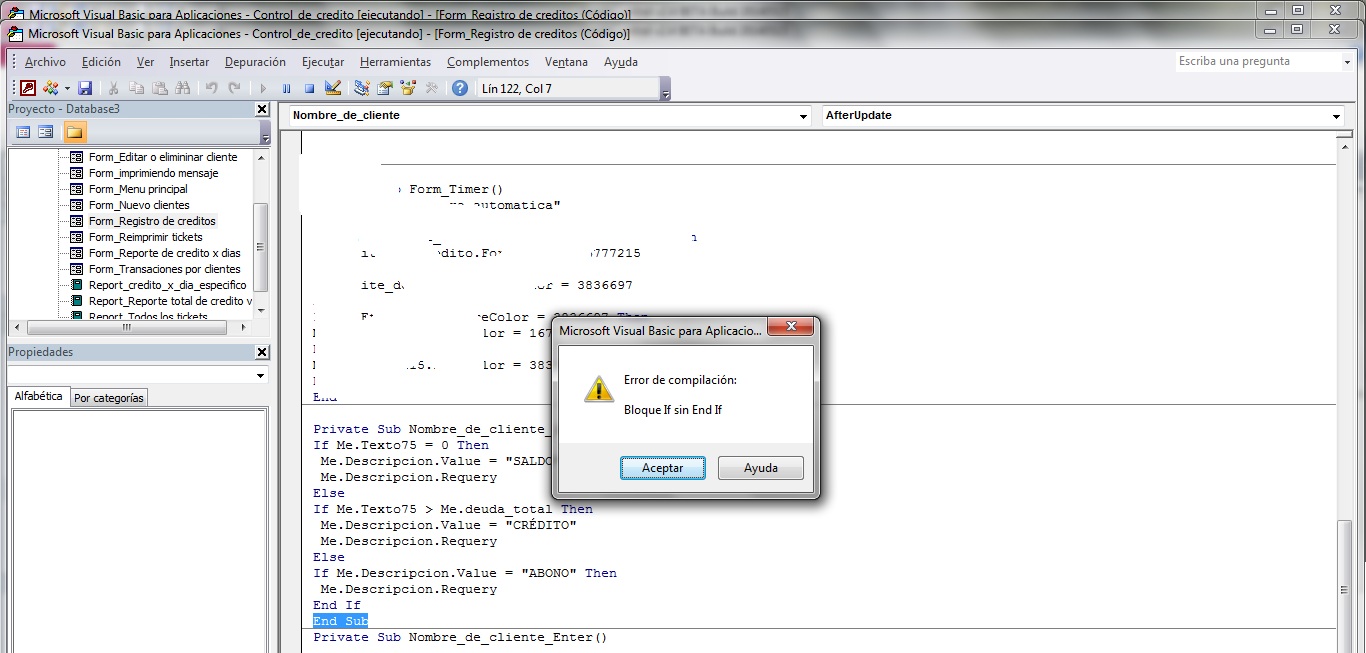Select Report_credito_x_dia_especifico in project tree

click(167, 285)
